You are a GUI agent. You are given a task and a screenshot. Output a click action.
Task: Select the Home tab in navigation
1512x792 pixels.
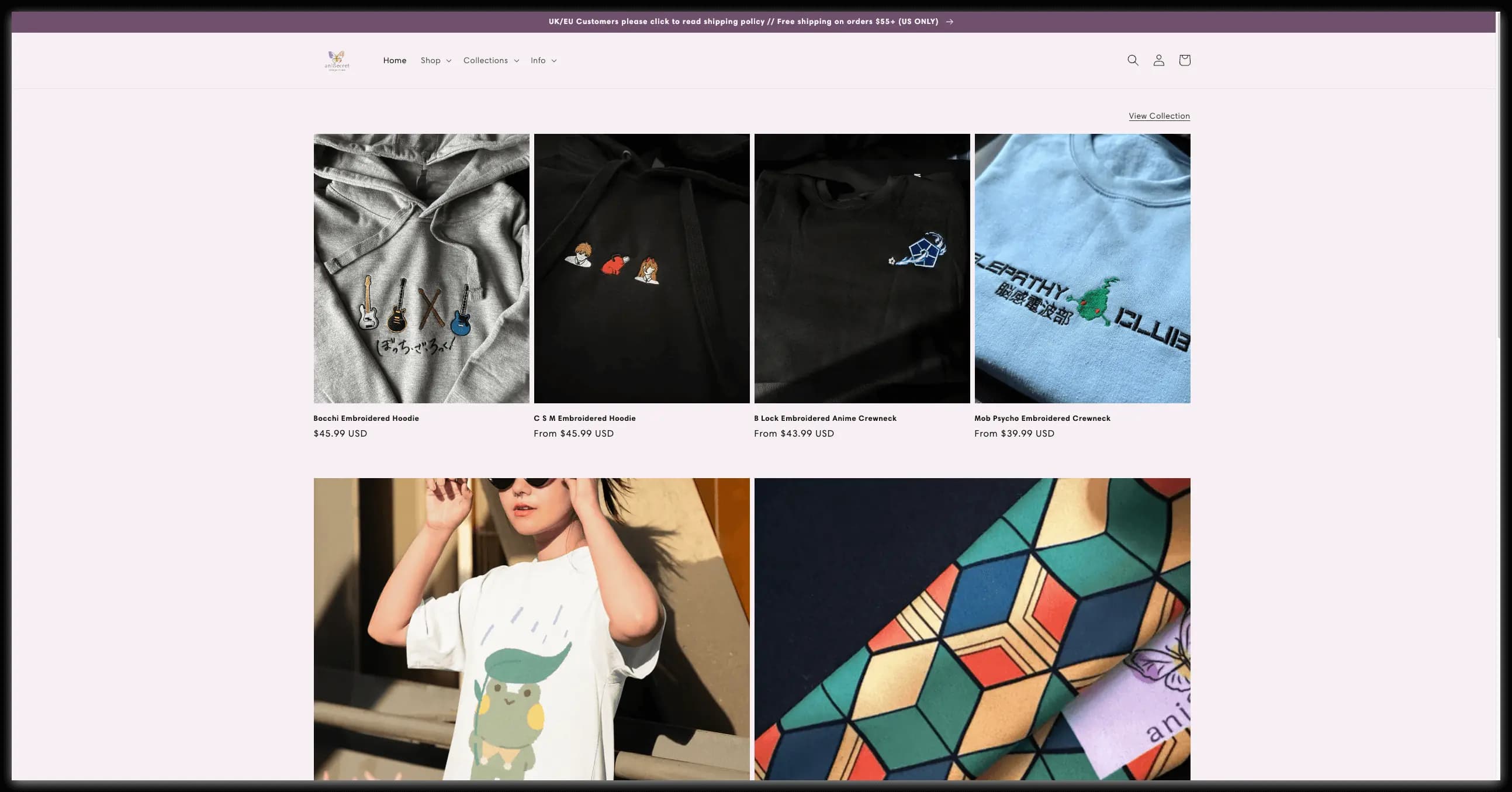pos(394,60)
